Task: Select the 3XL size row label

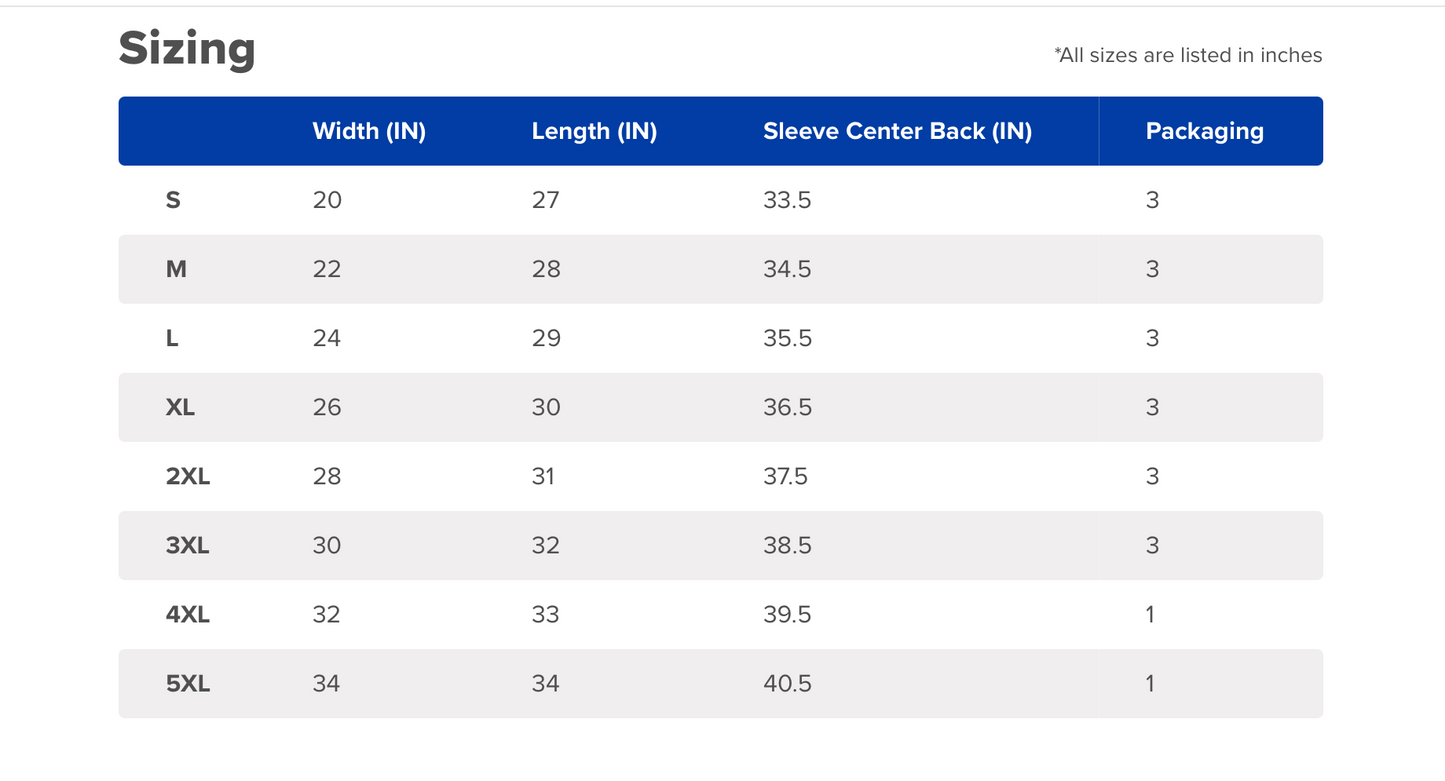Action: (188, 545)
